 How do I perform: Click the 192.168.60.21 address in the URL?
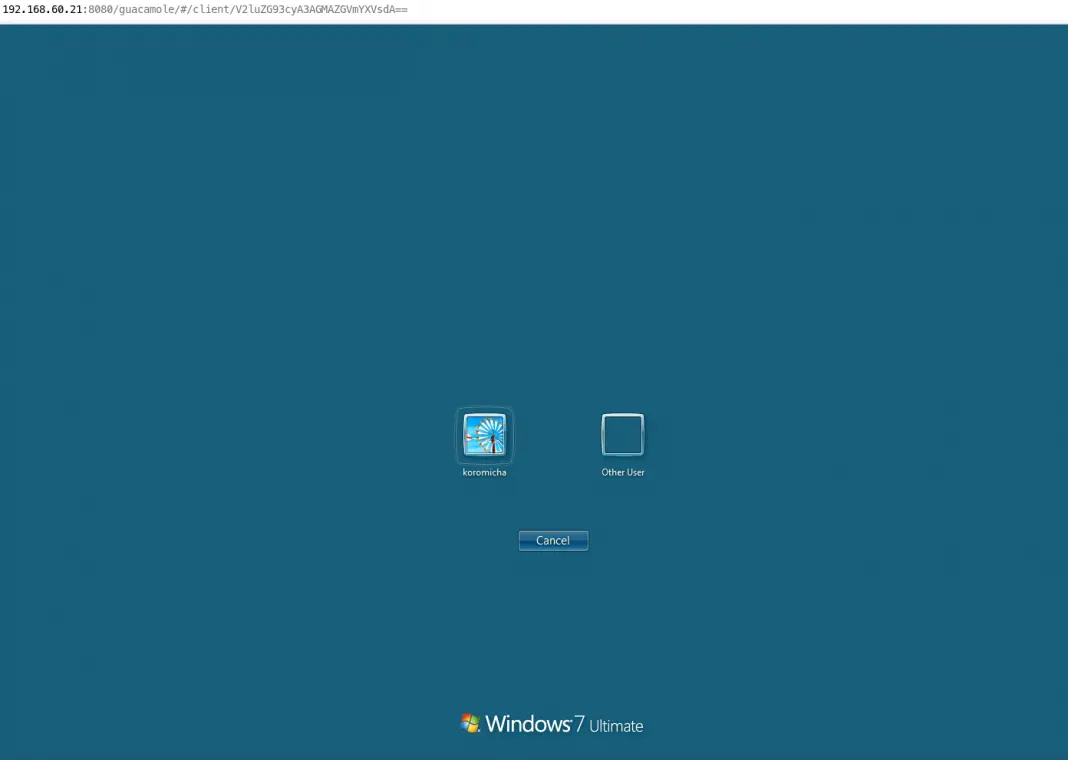pyautogui.click(x=42, y=10)
